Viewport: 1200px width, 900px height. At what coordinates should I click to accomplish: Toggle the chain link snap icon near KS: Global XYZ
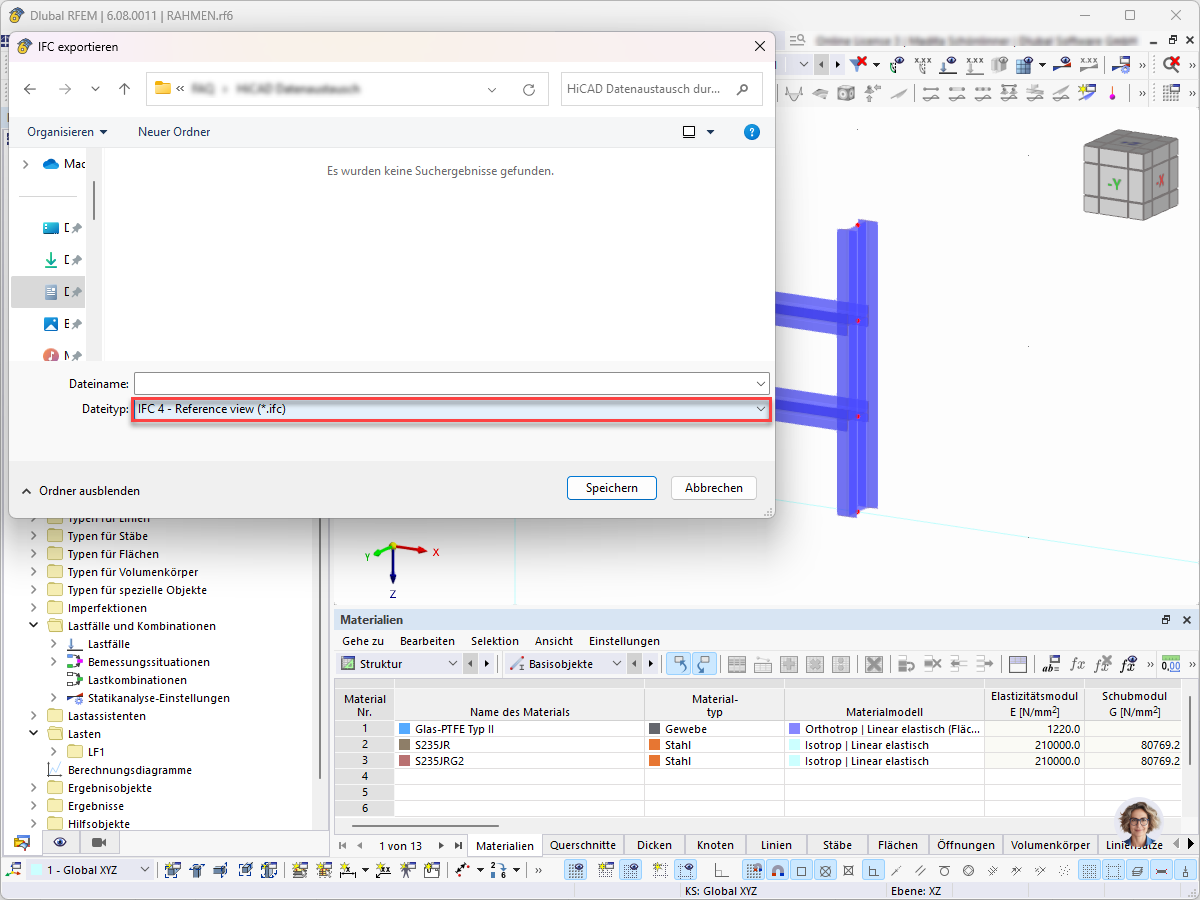(x=775, y=869)
